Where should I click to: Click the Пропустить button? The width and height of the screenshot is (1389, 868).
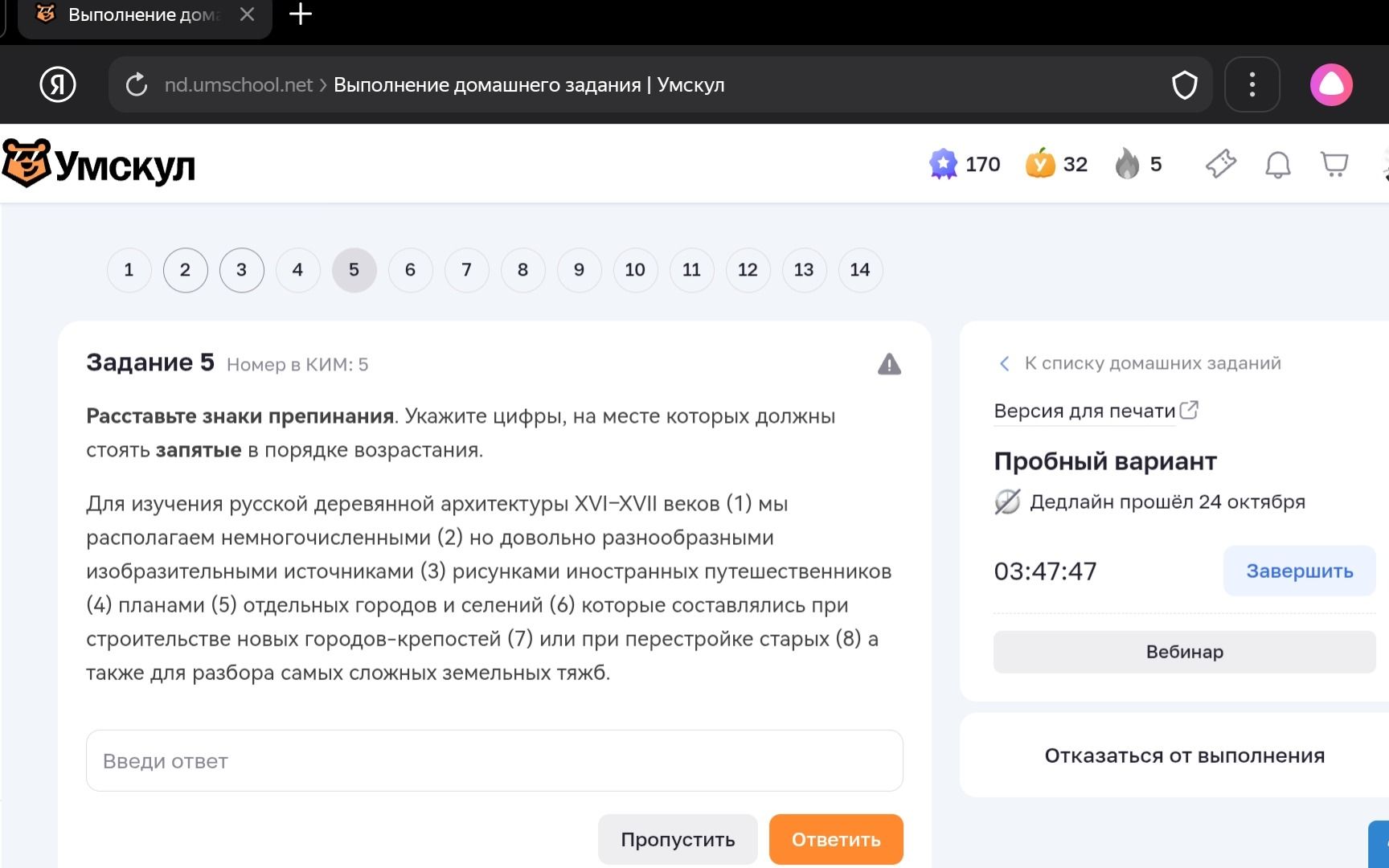click(x=678, y=839)
